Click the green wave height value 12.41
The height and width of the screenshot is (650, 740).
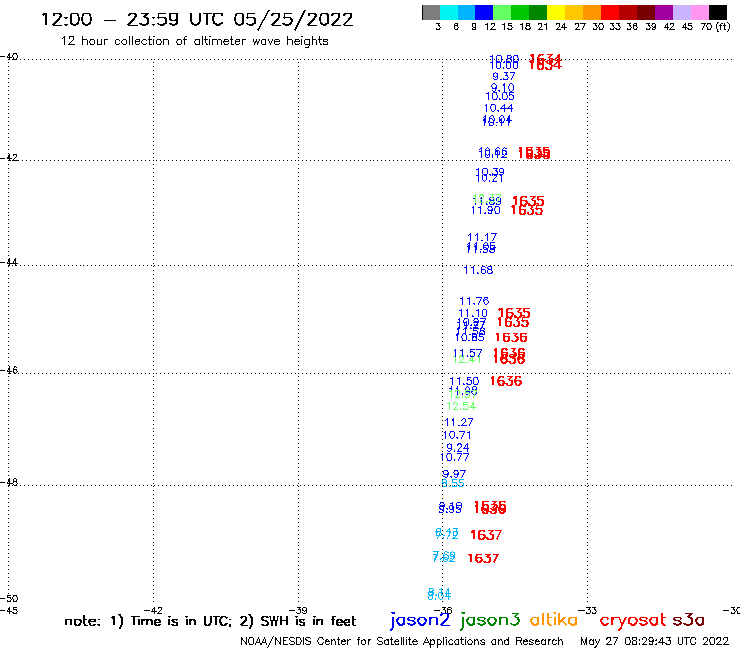(467, 360)
